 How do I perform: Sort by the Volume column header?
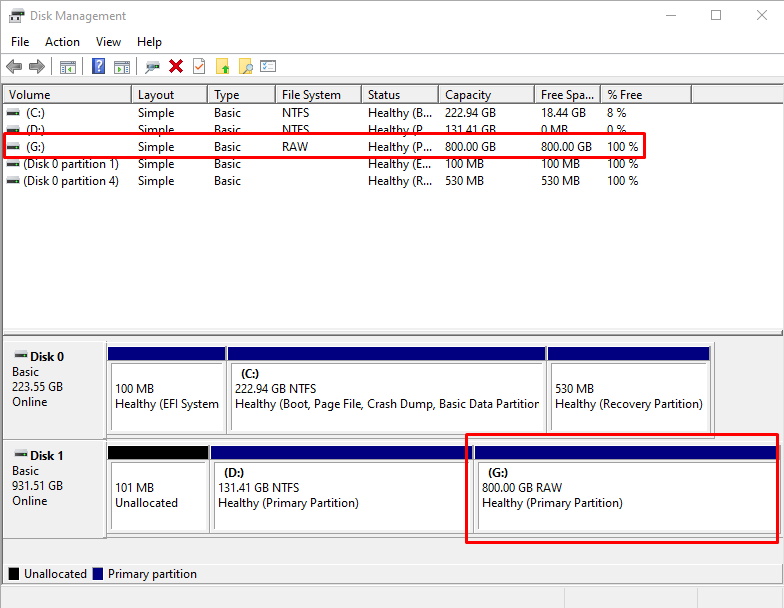[x=67, y=94]
